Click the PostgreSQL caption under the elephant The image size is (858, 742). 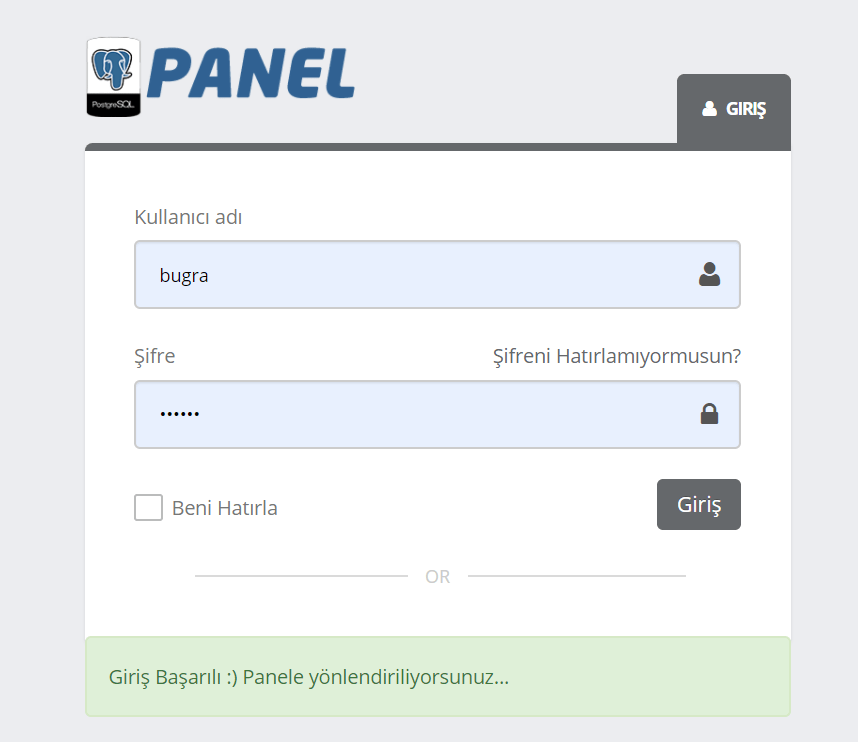point(113,105)
